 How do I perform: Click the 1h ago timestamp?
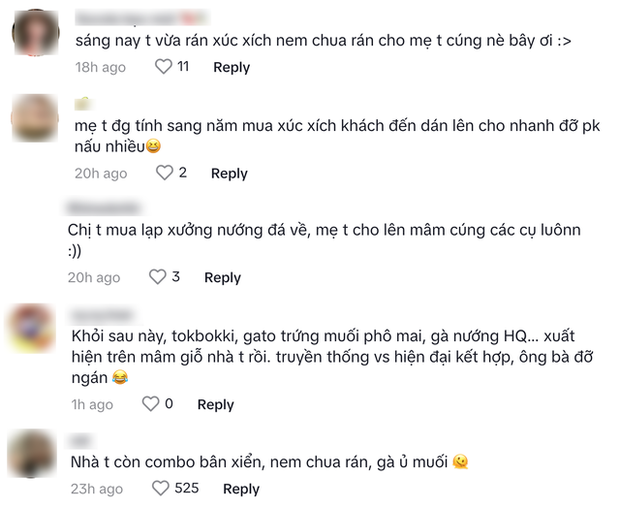pos(93,404)
